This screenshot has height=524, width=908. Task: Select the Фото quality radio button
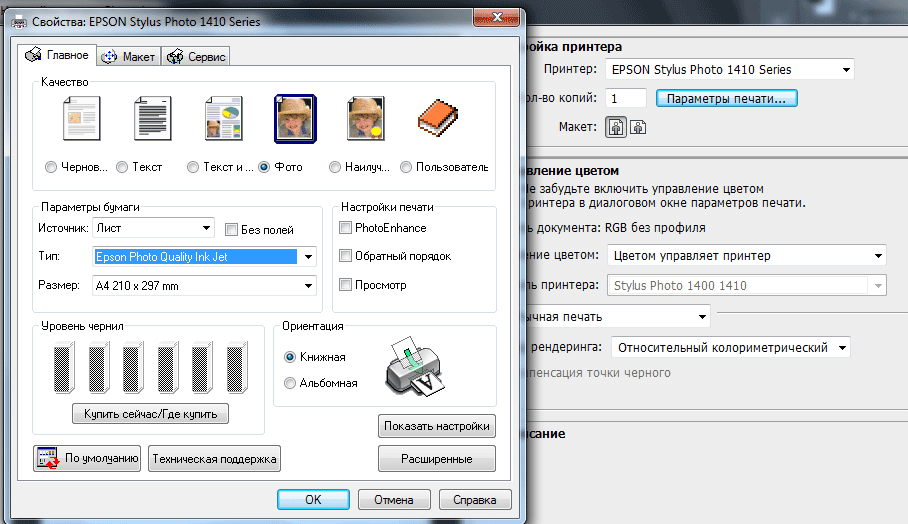point(264,167)
